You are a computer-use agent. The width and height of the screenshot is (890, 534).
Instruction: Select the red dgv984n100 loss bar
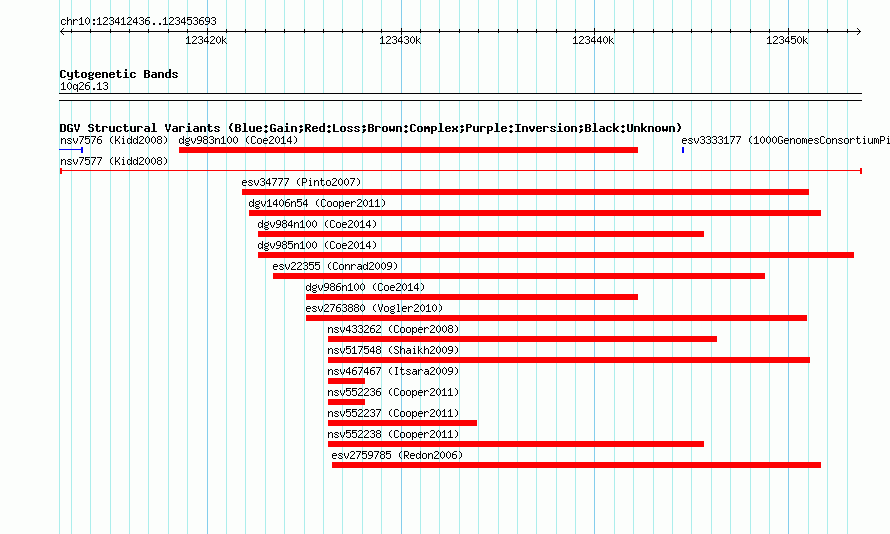click(481, 234)
